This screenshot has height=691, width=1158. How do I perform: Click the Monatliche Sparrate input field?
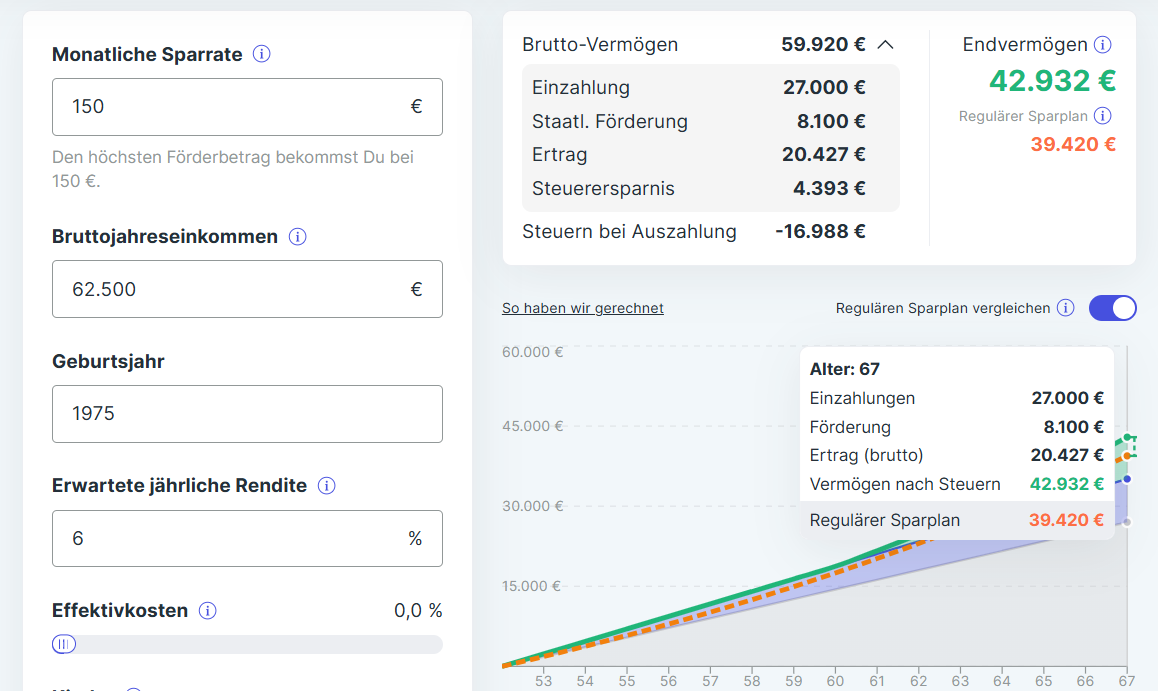(247, 107)
